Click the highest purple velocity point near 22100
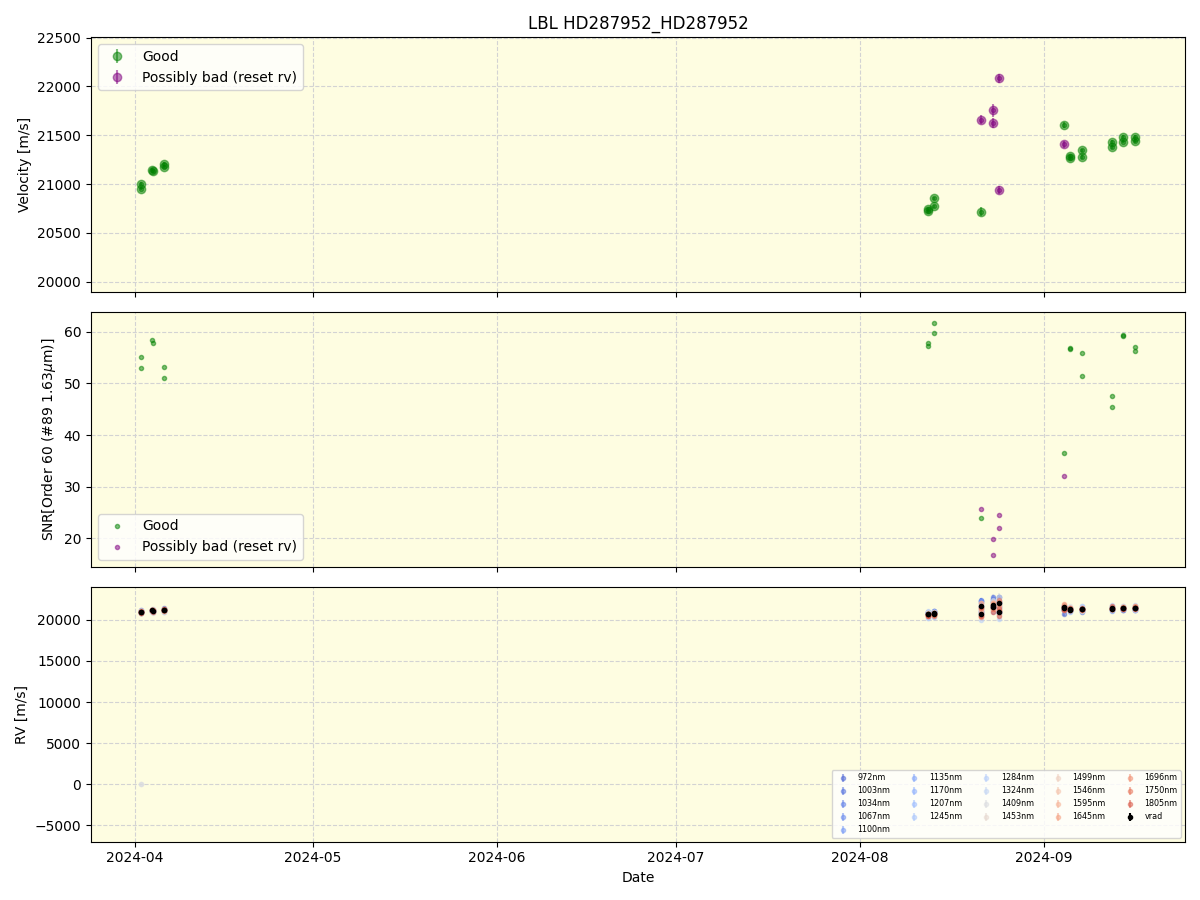The image size is (1200, 900). pyautogui.click(x=999, y=78)
